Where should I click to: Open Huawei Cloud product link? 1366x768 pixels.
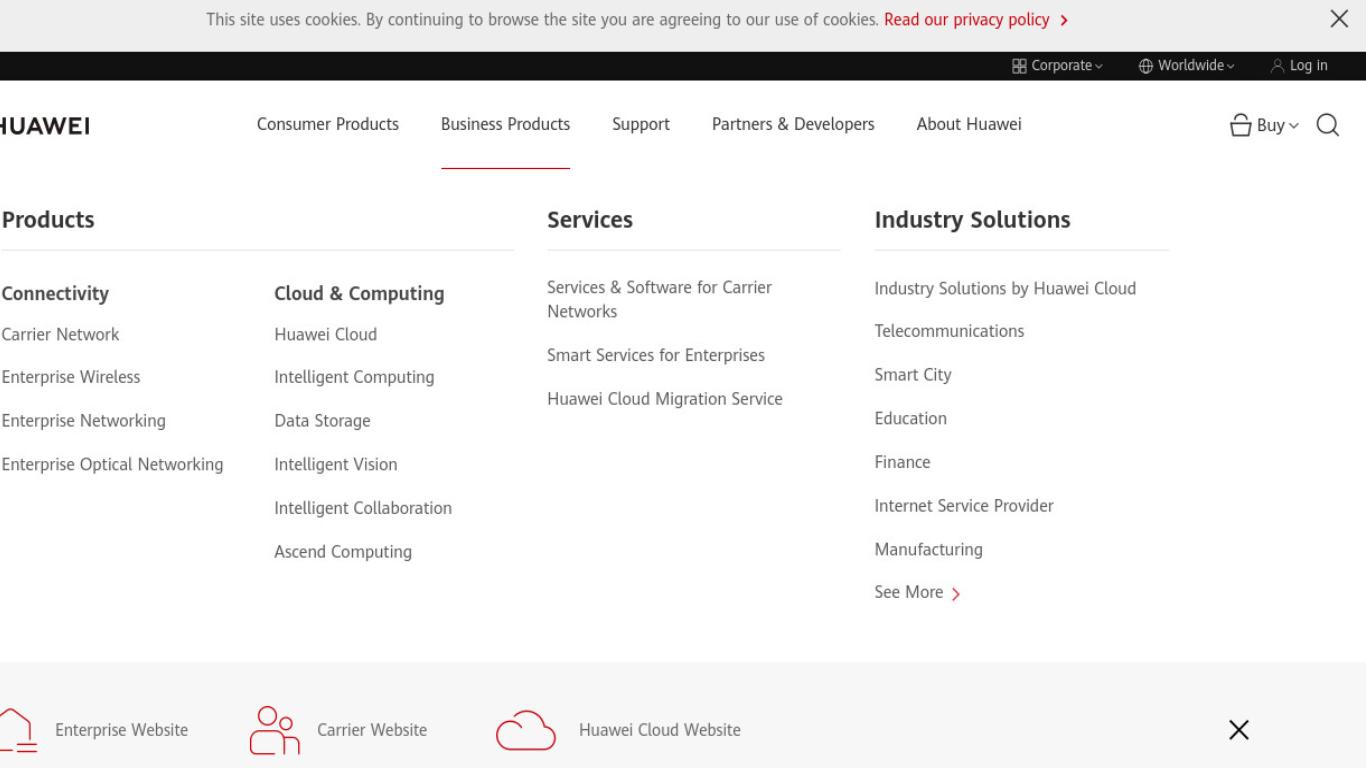point(326,335)
